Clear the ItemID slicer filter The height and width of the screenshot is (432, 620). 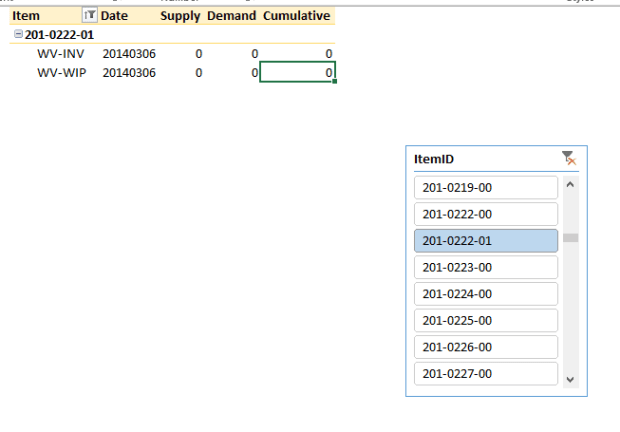[568, 158]
